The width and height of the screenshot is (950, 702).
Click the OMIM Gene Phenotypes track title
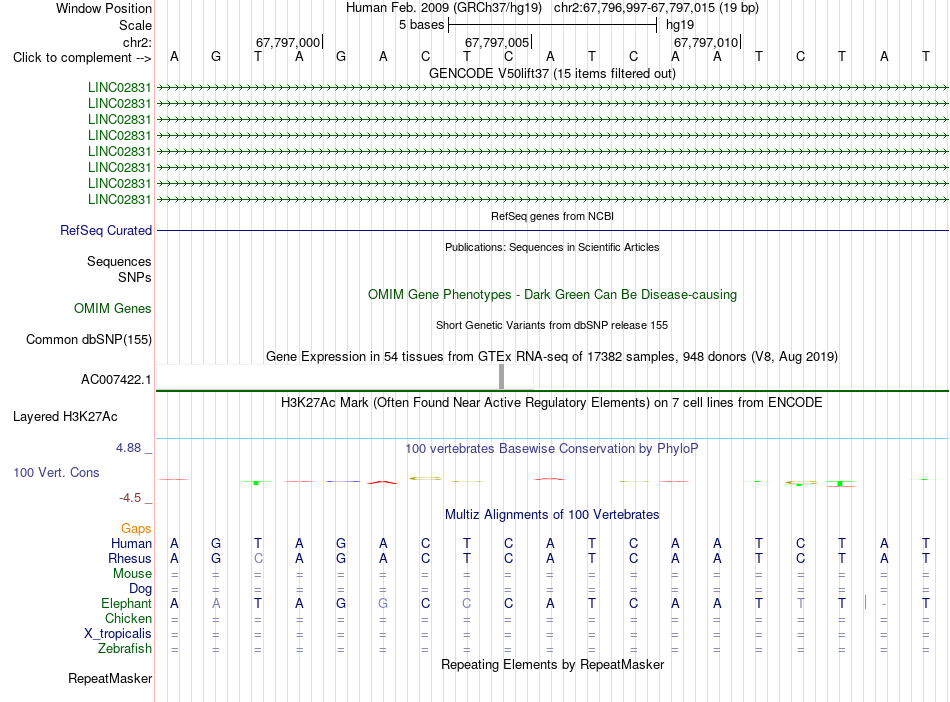[552, 294]
